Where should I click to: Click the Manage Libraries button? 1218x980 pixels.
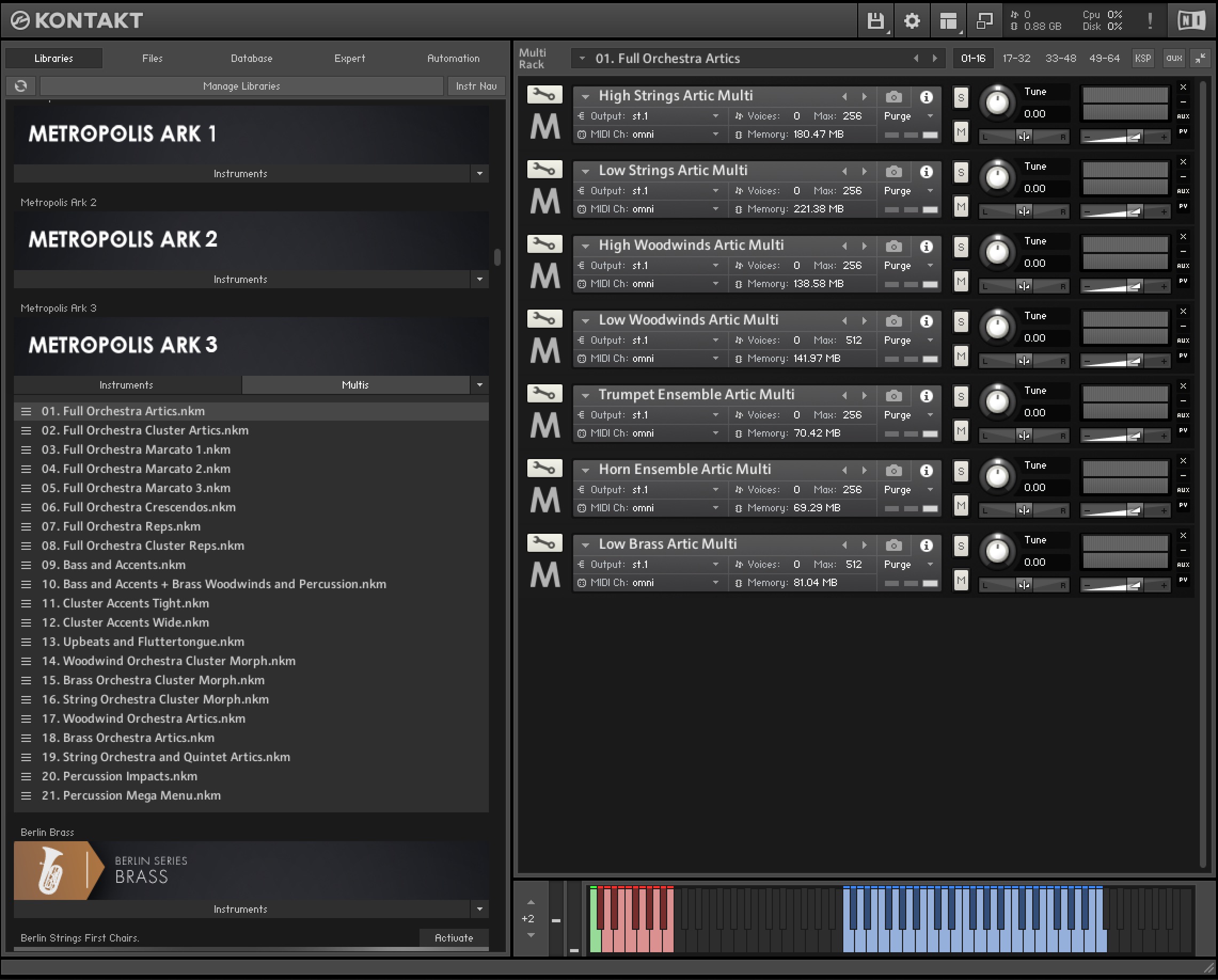tap(242, 86)
